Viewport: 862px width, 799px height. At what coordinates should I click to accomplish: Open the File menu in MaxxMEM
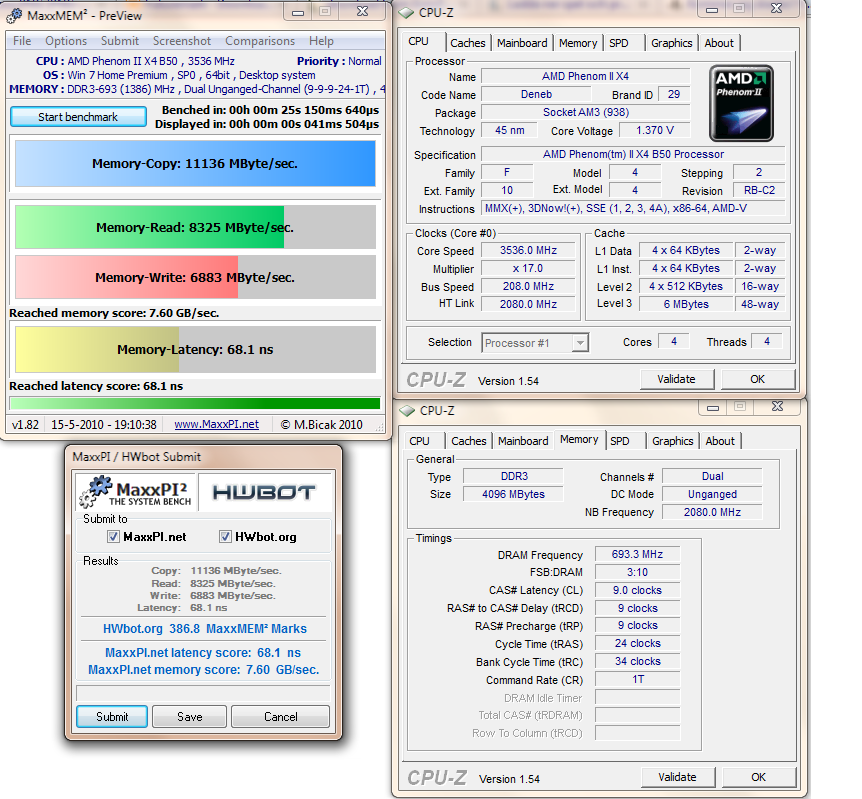point(22,41)
